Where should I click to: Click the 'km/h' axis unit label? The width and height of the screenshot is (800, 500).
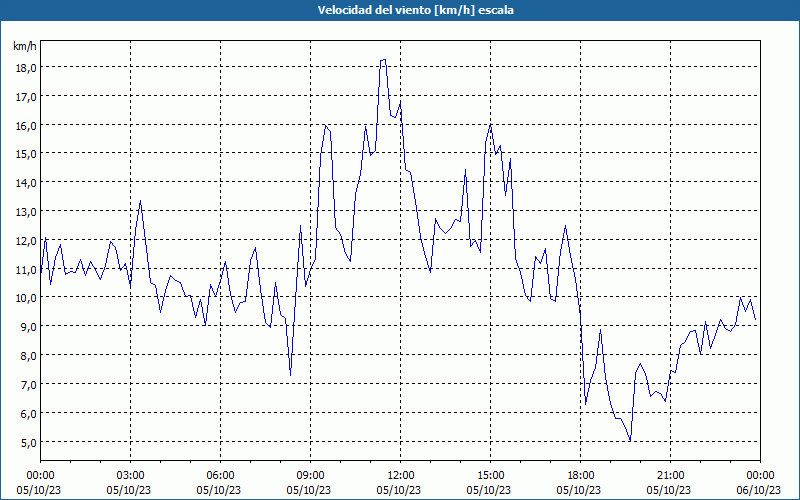24,46
